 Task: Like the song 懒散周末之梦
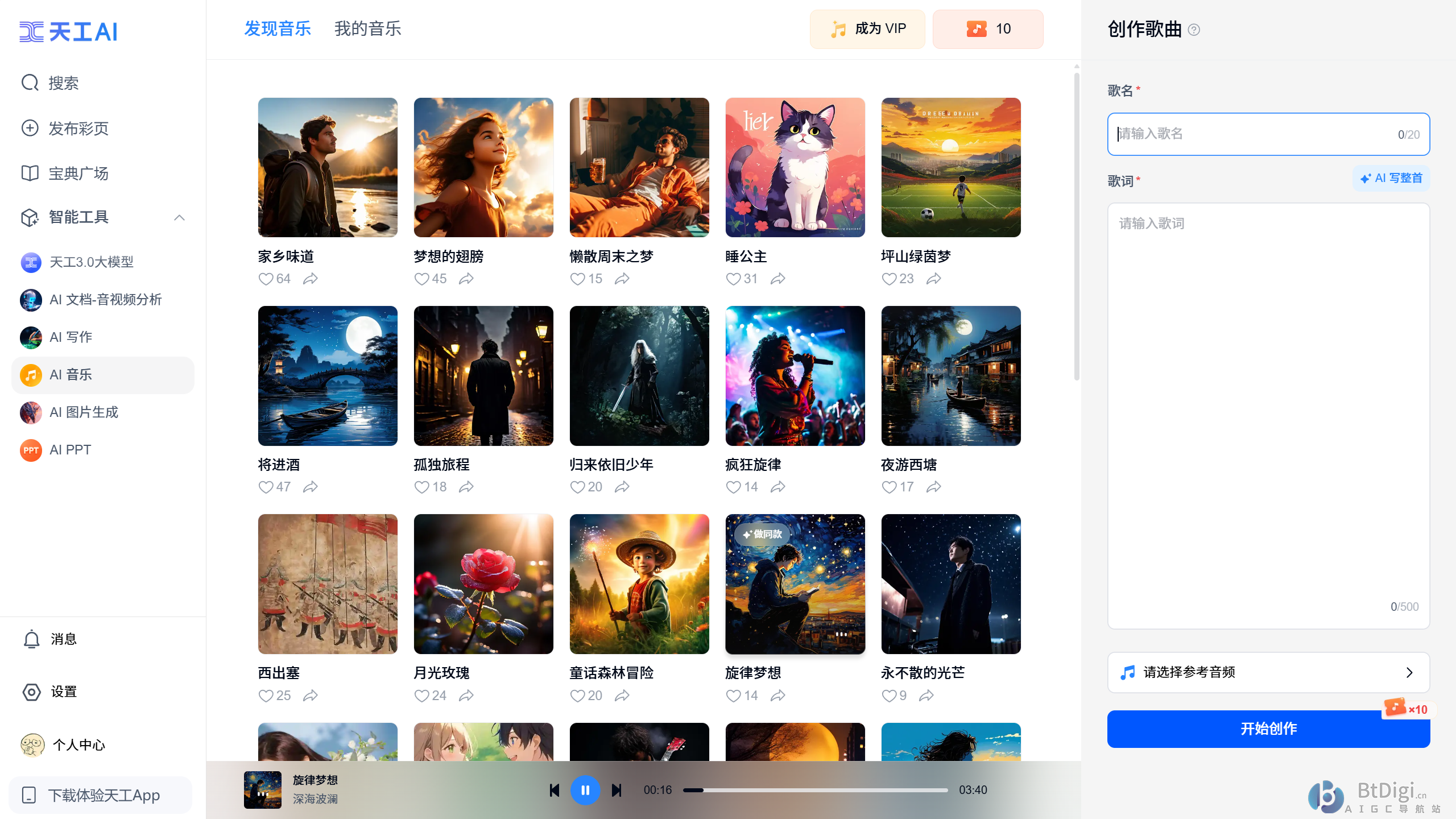pyautogui.click(x=578, y=279)
